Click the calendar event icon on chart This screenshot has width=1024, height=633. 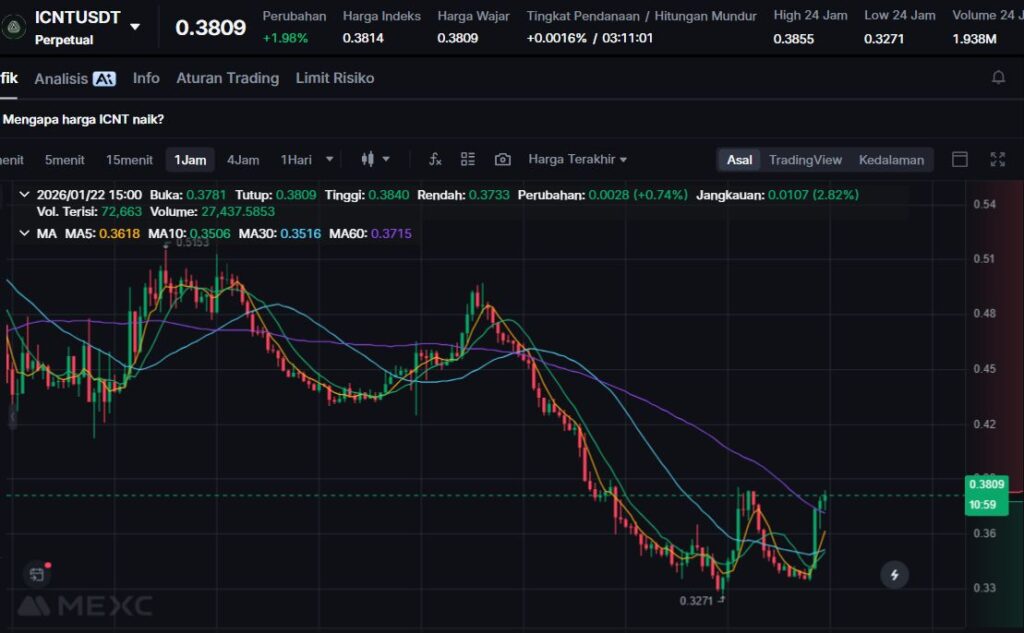coord(37,574)
